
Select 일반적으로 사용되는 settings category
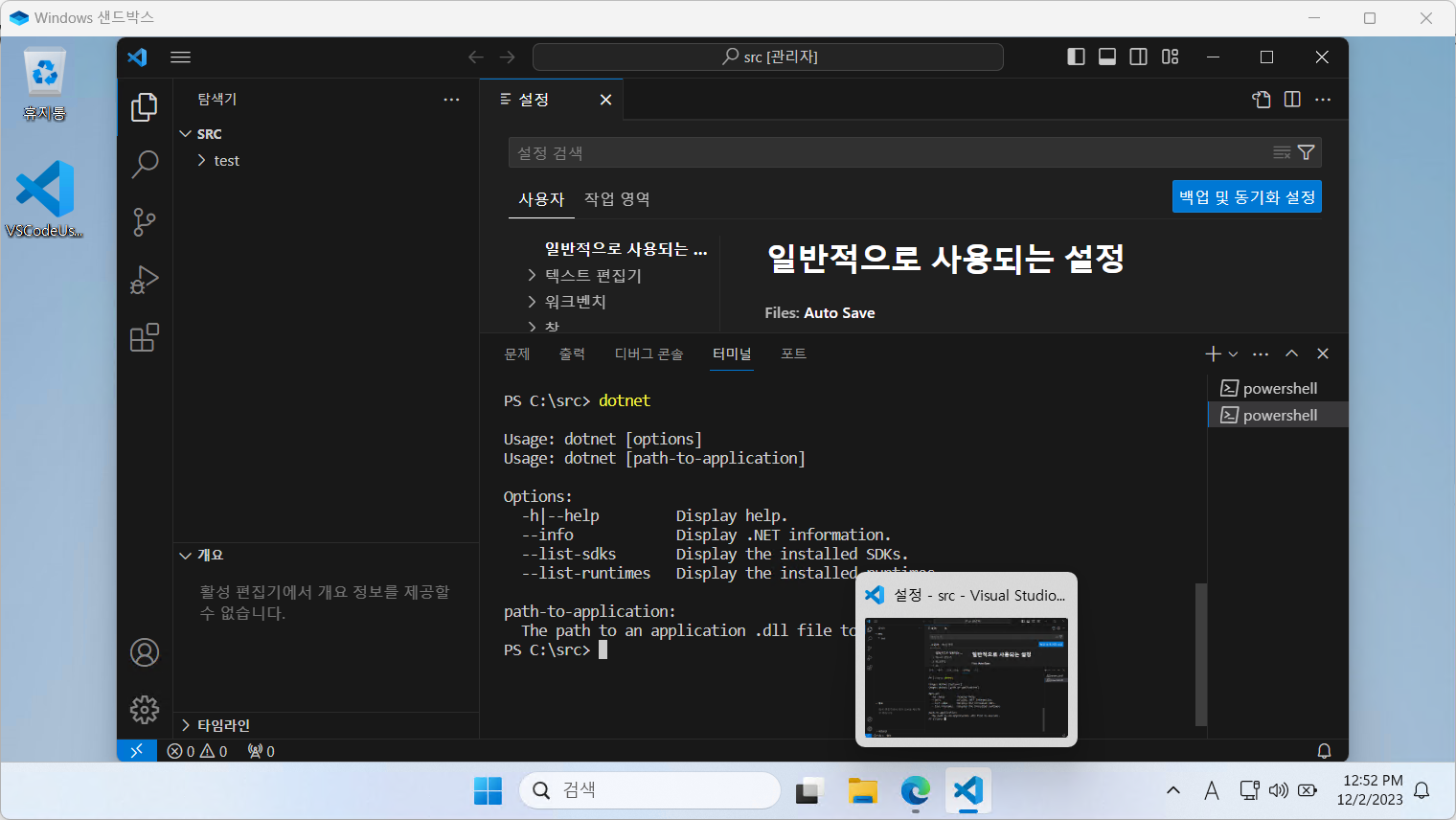[x=626, y=249]
